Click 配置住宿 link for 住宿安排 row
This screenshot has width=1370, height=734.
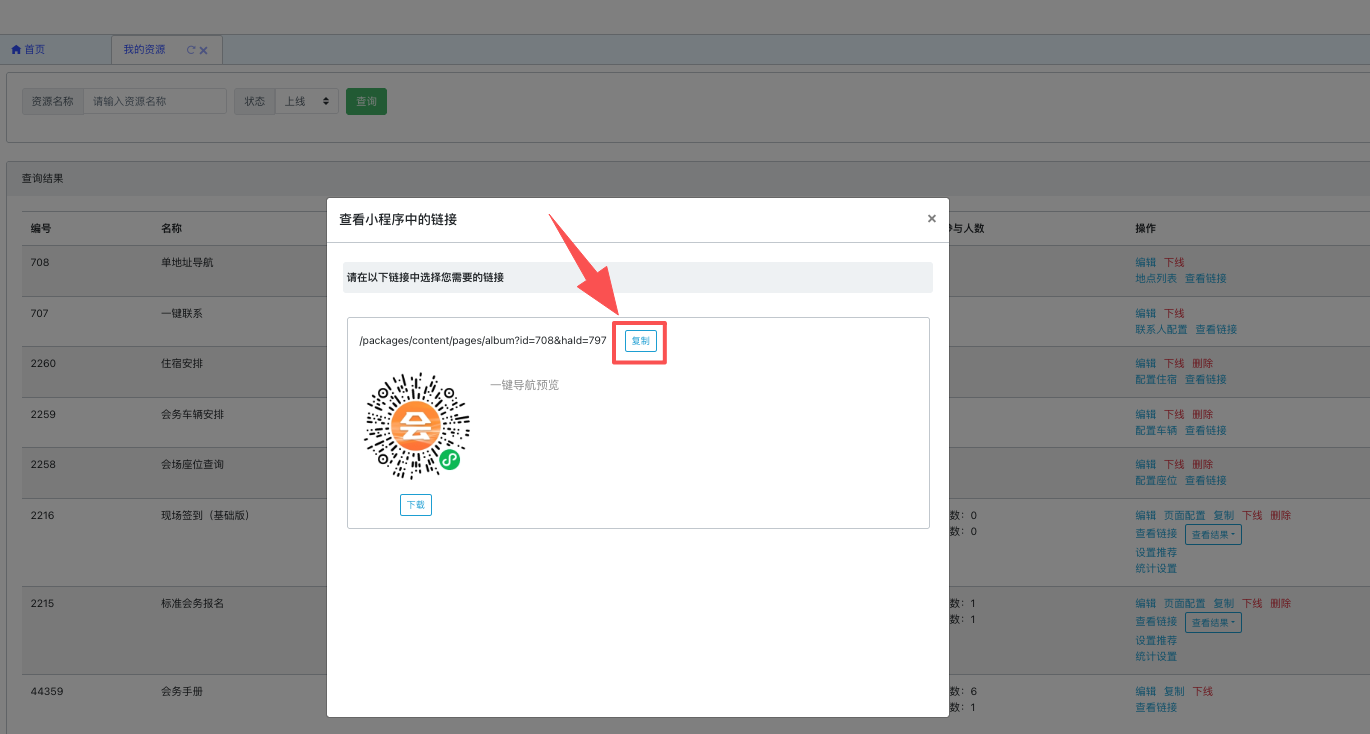pyautogui.click(x=1155, y=380)
